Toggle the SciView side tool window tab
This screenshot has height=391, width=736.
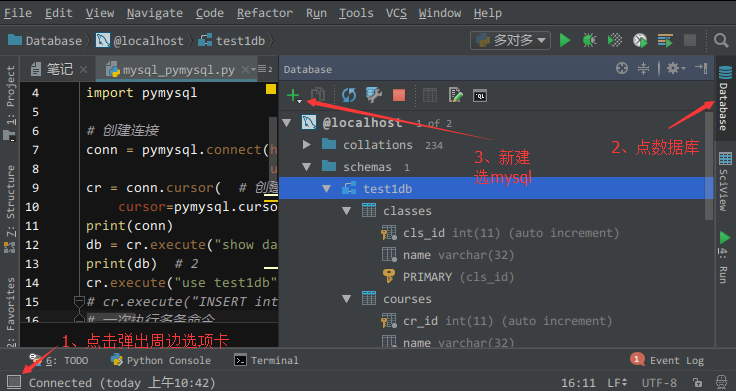point(724,181)
